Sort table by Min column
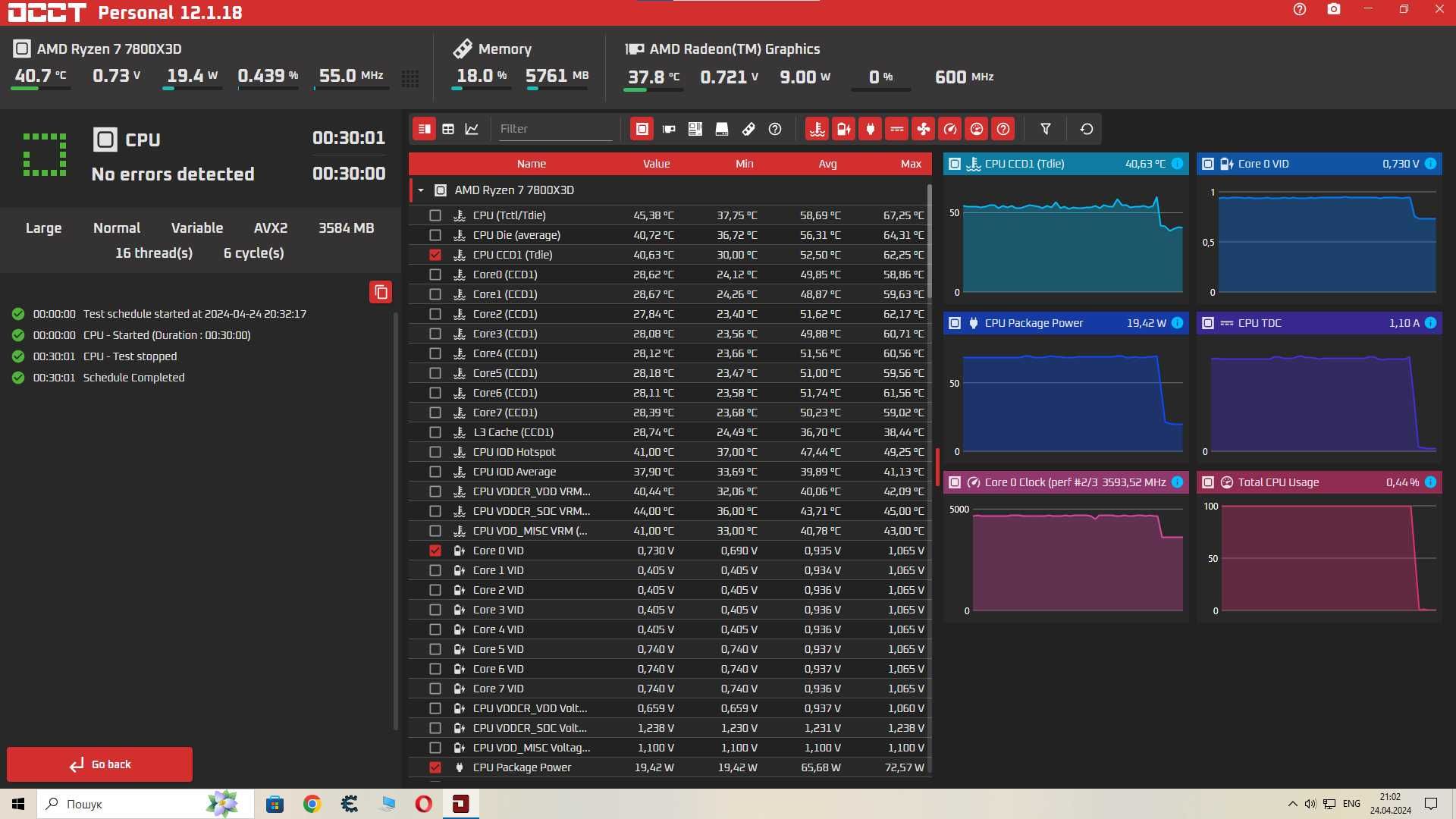This screenshot has width=1456, height=819. point(744,164)
